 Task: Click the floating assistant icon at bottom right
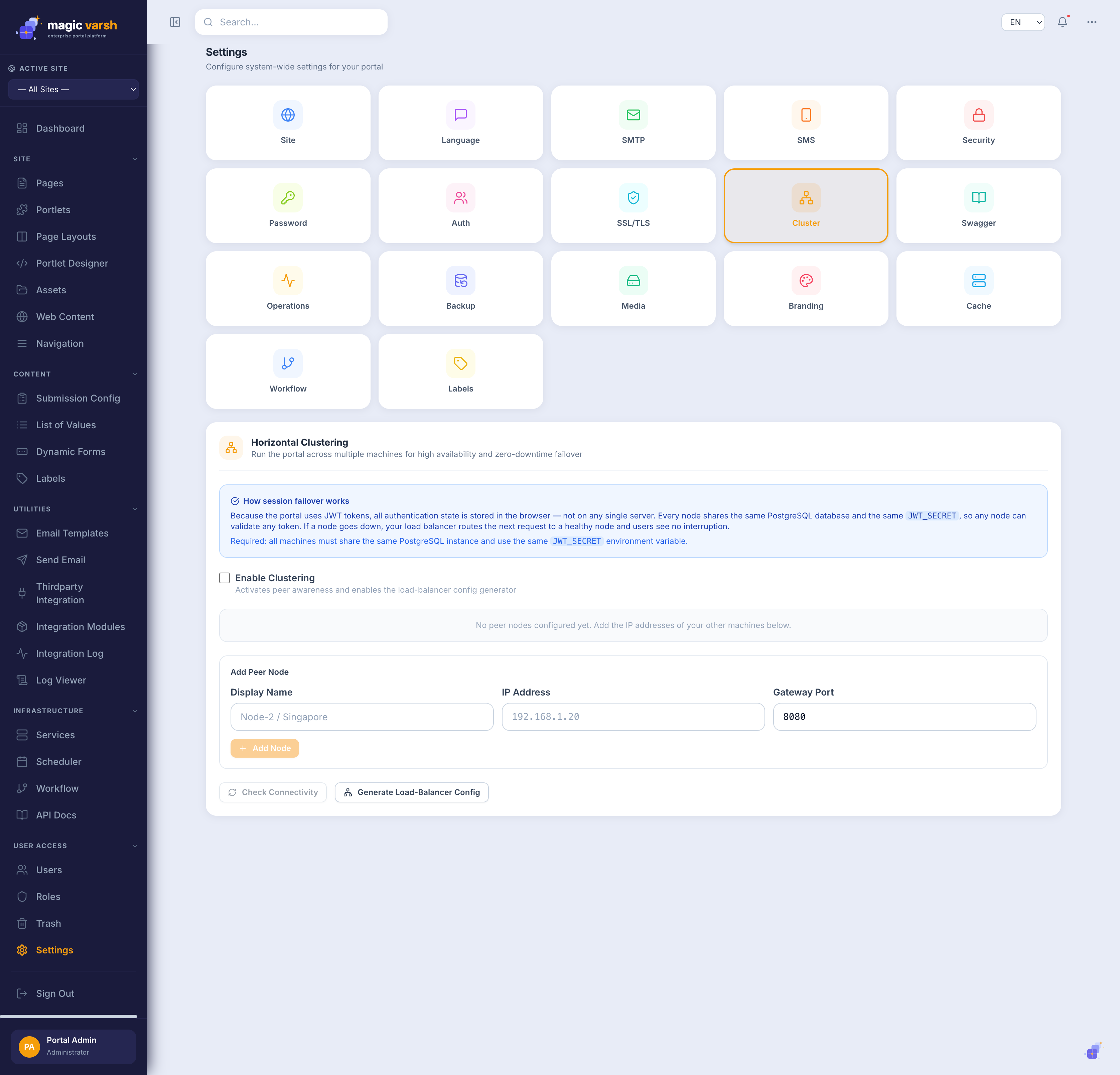coord(1093,1051)
